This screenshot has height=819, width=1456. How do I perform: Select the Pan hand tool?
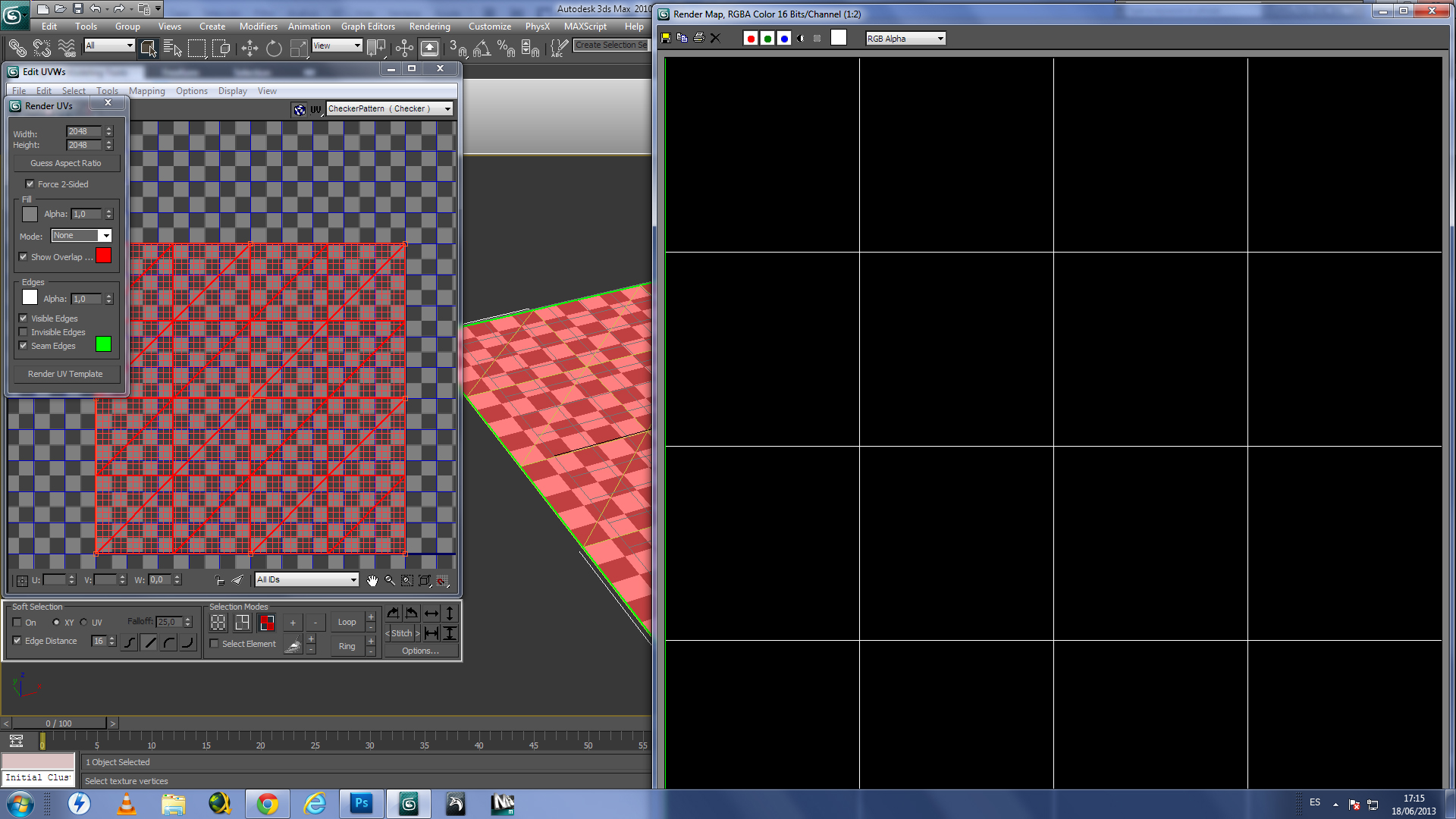coord(372,580)
